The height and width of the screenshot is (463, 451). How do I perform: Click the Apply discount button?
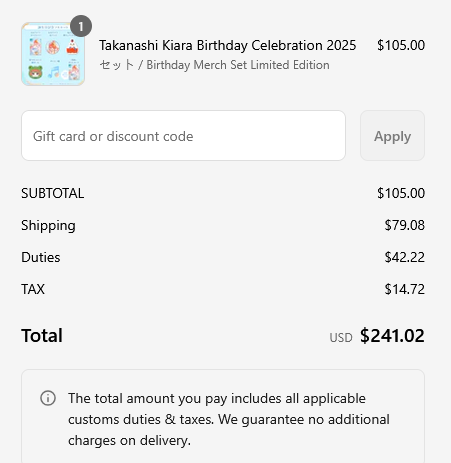392,136
